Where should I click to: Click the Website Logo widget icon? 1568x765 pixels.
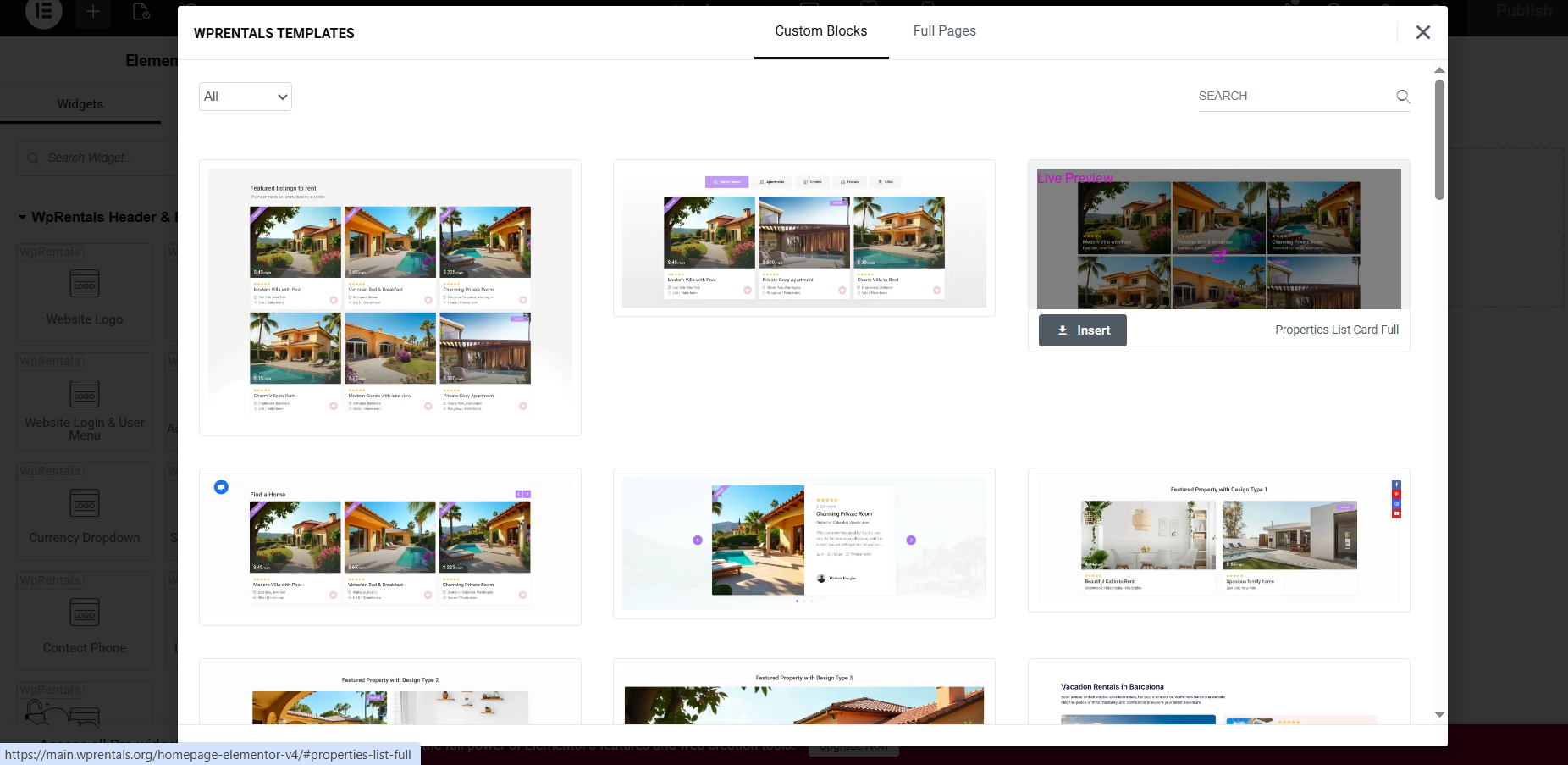85,285
